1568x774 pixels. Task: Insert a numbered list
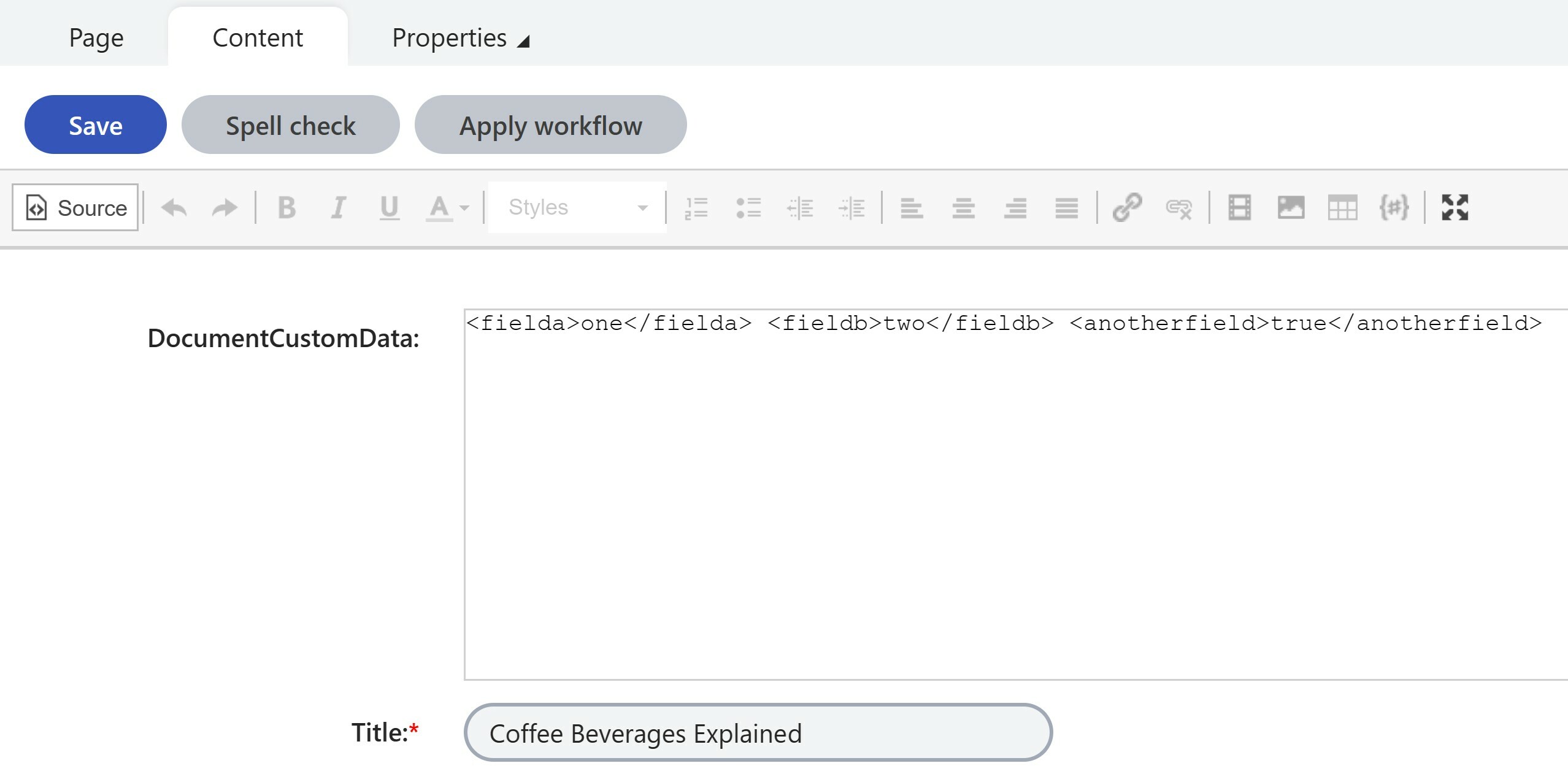(696, 207)
